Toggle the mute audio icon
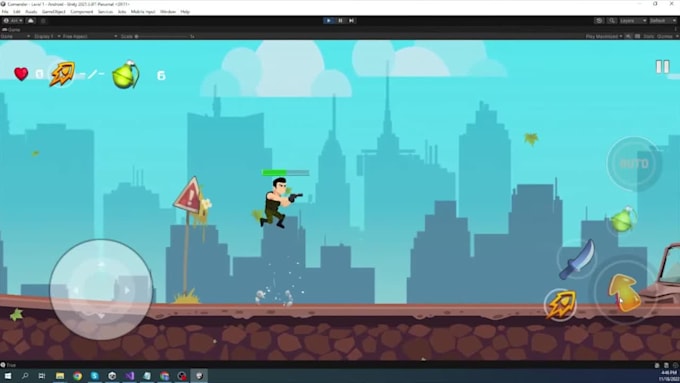Viewport: 680px width, 383px height. (x=628, y=36)
